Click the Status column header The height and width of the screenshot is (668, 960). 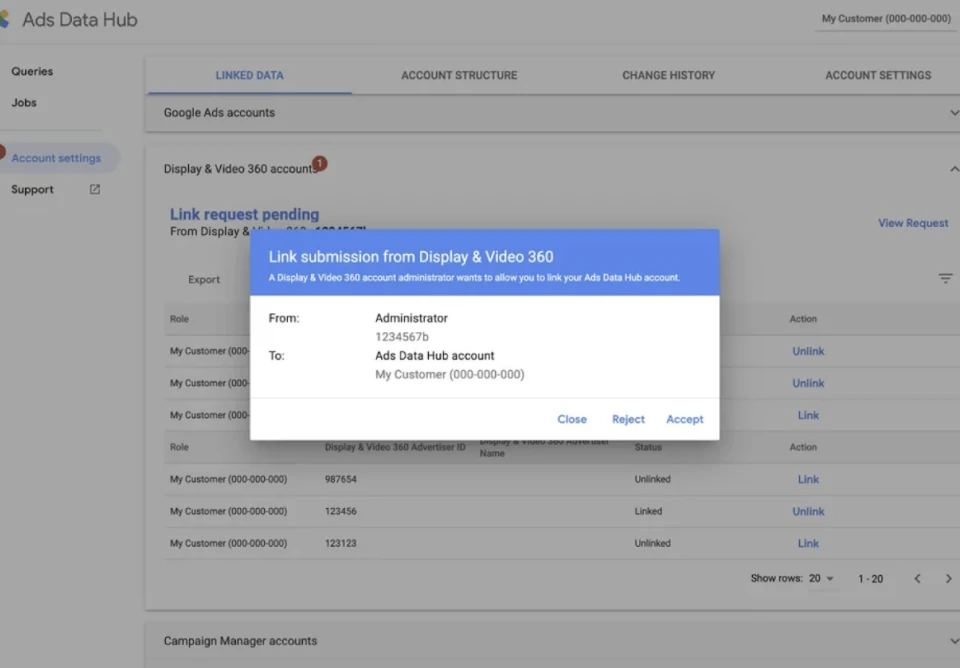pos(648,447)
